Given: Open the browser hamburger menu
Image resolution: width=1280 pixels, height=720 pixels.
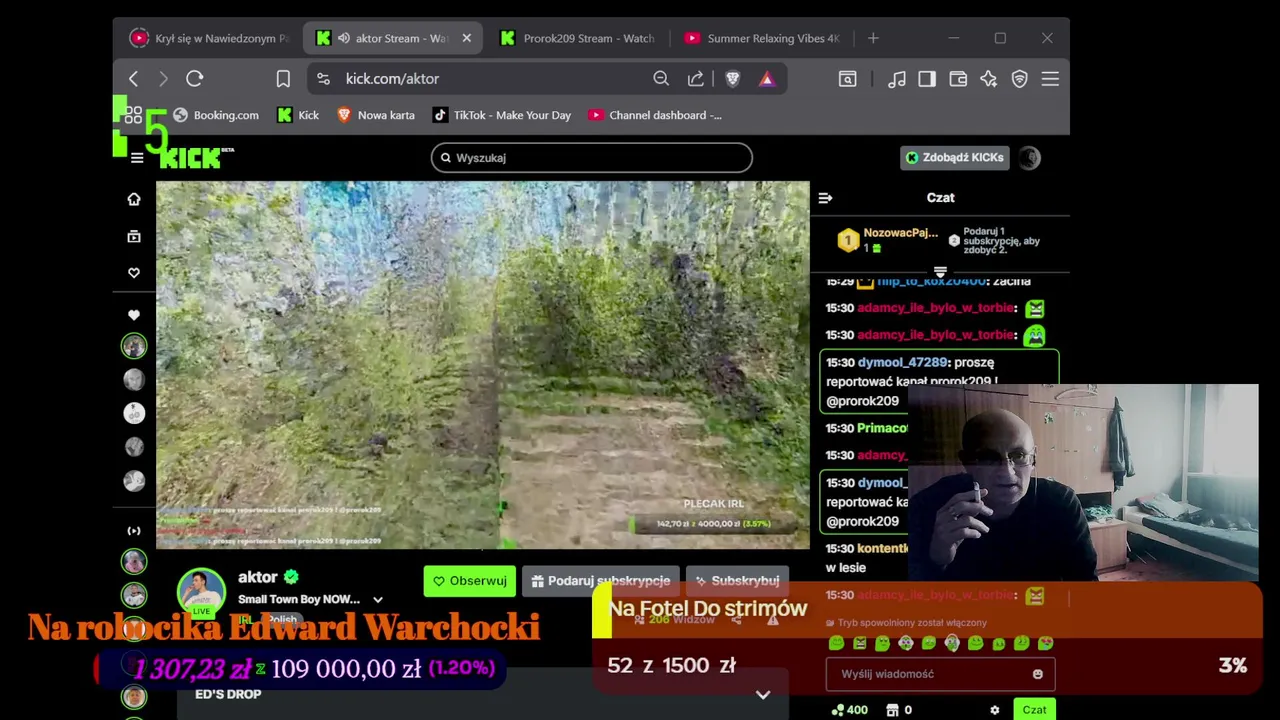Looking at the screenshot, I should (x=1050, y=78).
